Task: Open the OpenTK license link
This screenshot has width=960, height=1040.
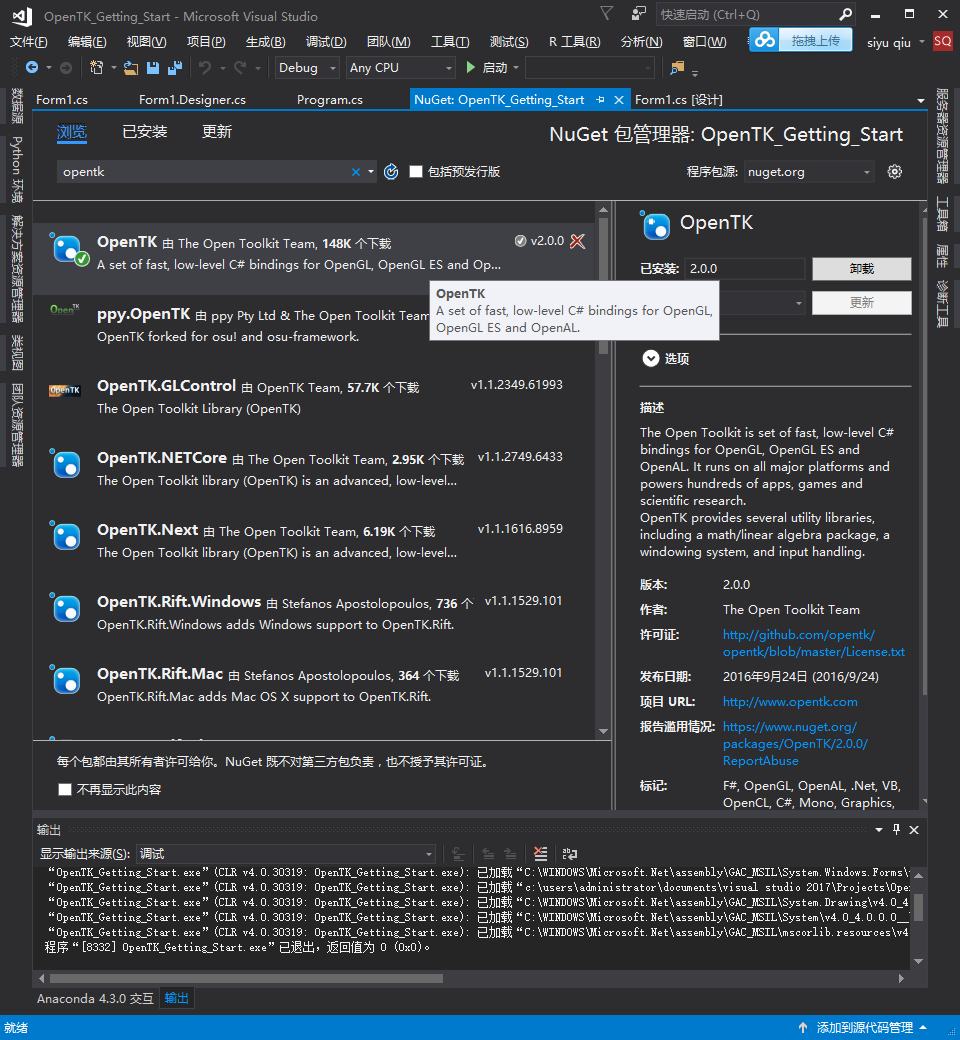Action: coord(813,643)
